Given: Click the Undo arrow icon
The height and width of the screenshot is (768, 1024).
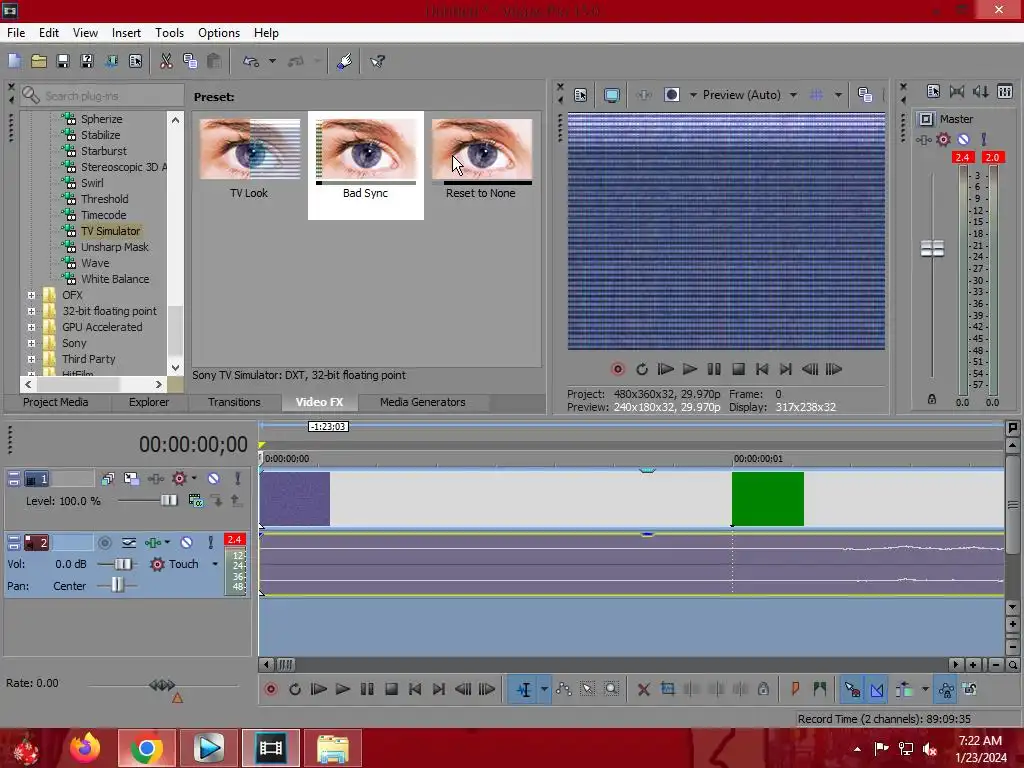Looking at the screenshot, I should 251,61.
